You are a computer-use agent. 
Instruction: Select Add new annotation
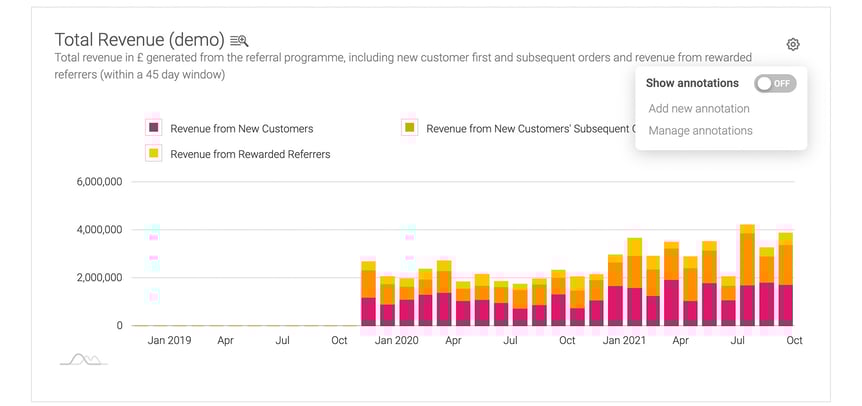click(699, 108)
